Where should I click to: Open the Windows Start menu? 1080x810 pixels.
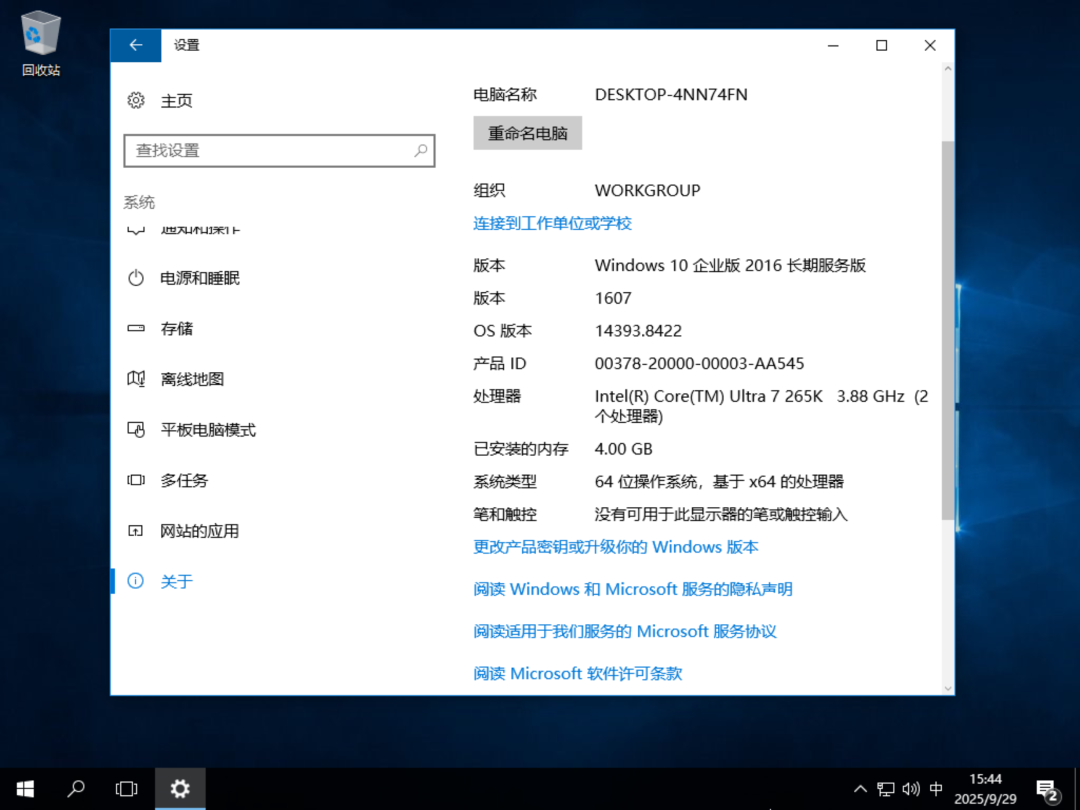coord(25,789)
